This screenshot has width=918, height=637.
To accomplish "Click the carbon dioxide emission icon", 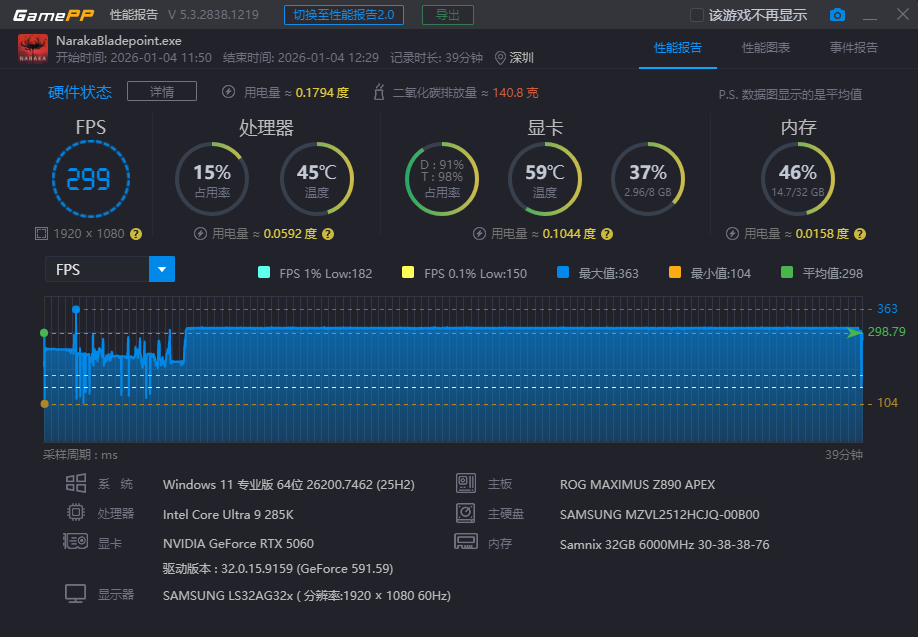I will pos(379,93).
